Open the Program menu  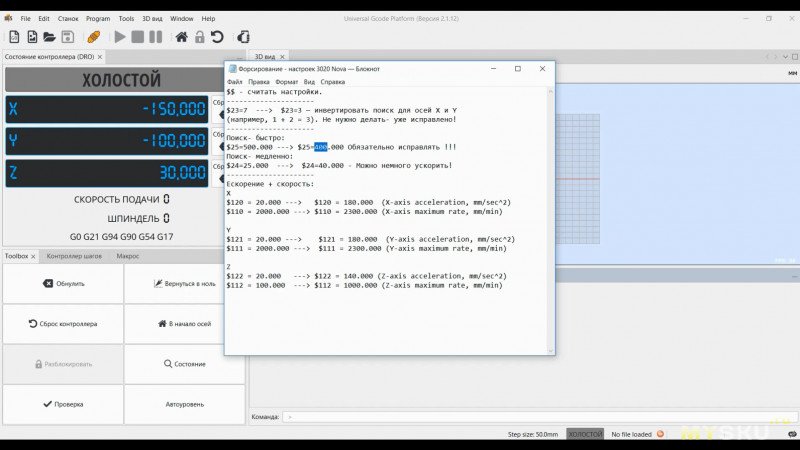[x=98, y=18]
